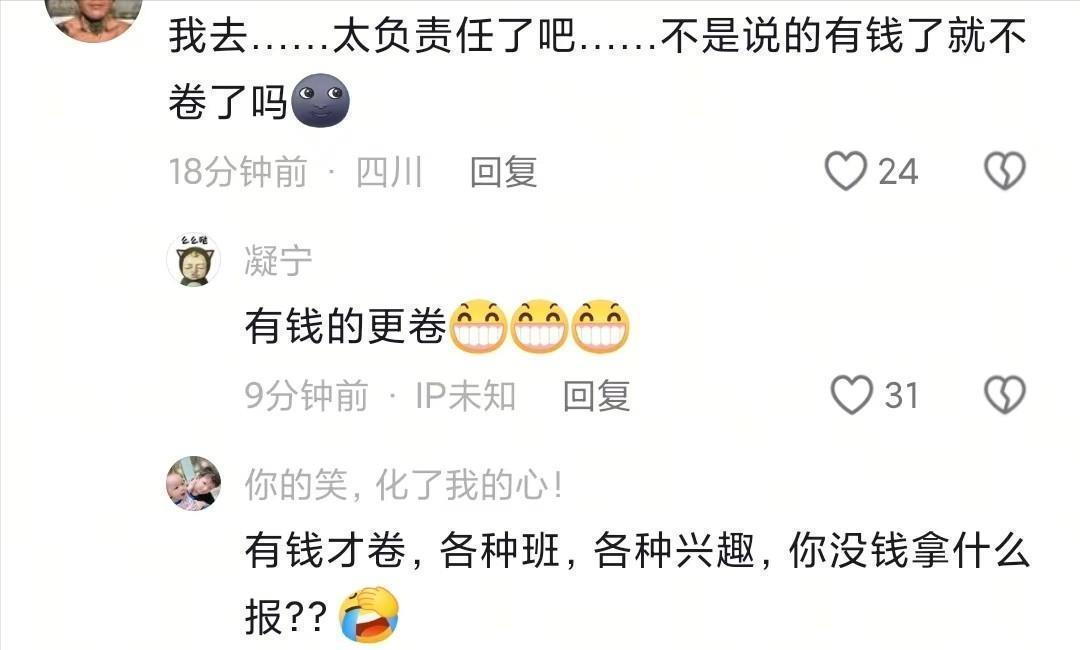Viewport: 1080px width, 650px height.
Task: Open 凝宁's profile via username
Action: tap(278, 261)
